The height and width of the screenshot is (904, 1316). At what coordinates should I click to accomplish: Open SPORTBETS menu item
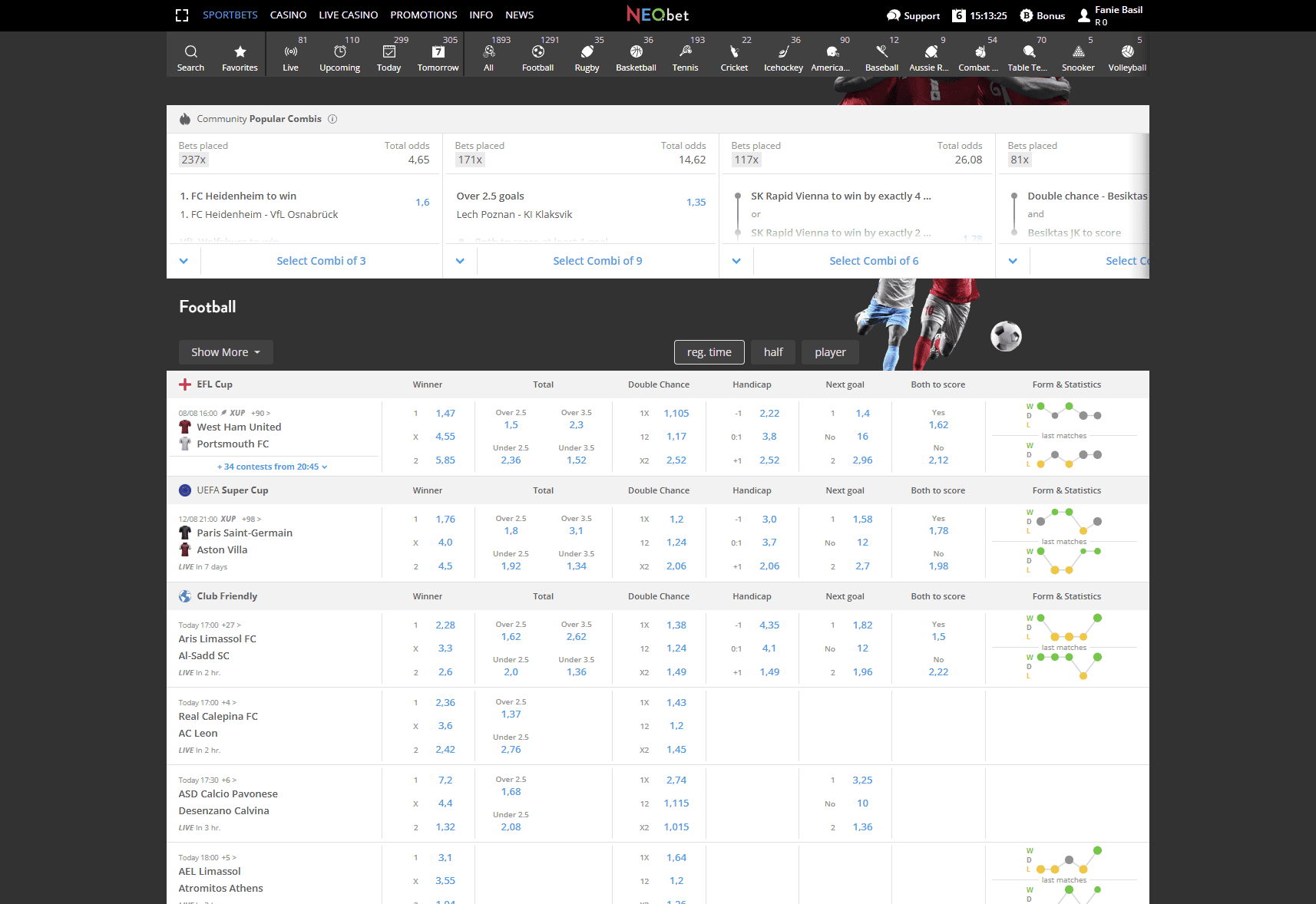coord(230,15)
